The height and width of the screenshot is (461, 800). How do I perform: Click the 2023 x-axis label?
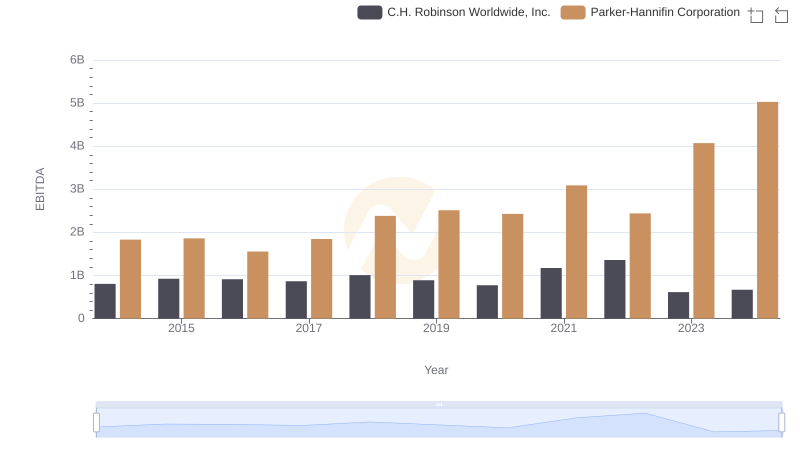tap(691, 328)
